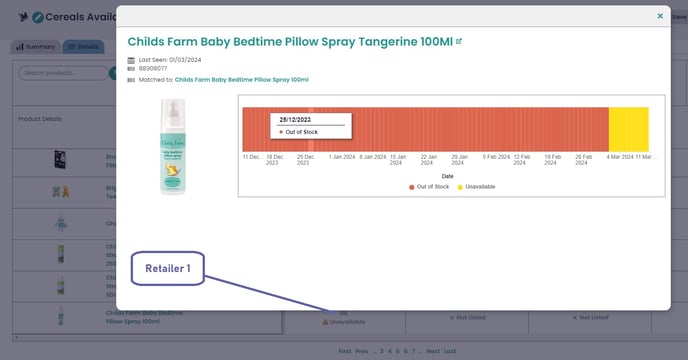
Task: Switch to the Summary tab
Action: (36, 47)
